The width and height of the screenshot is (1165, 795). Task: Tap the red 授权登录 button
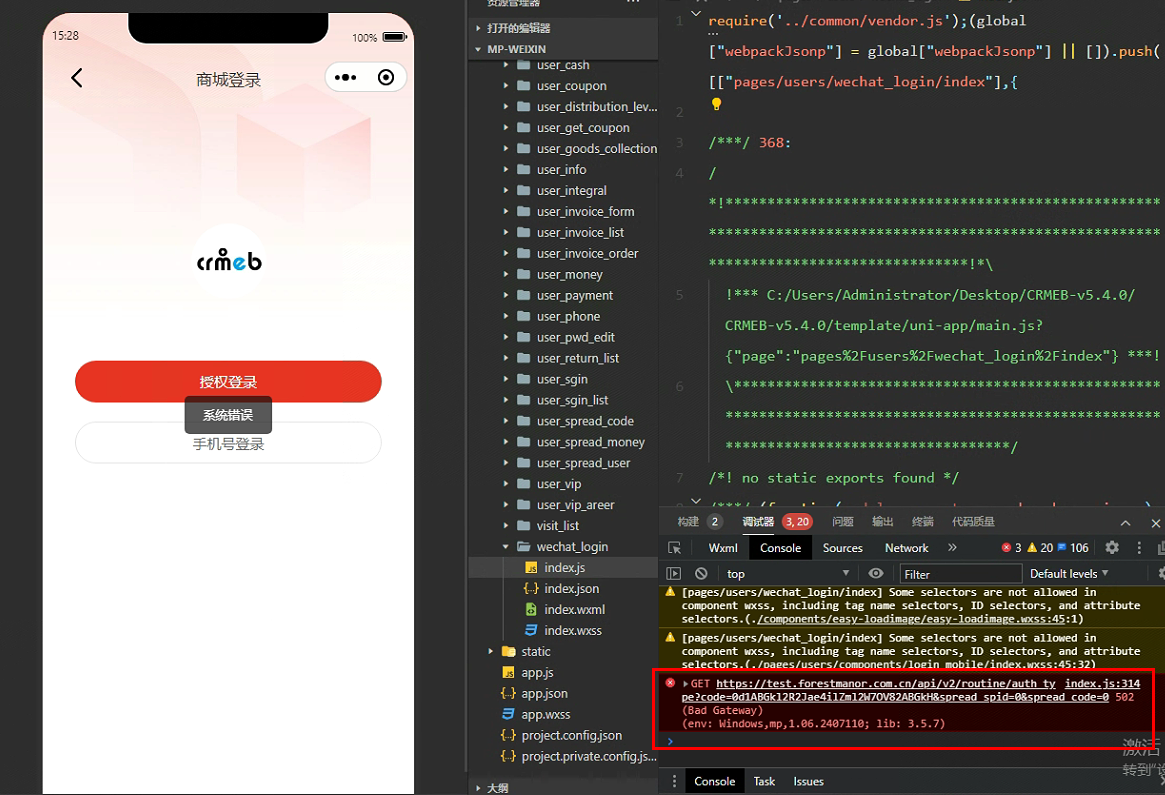coord(228,382)
